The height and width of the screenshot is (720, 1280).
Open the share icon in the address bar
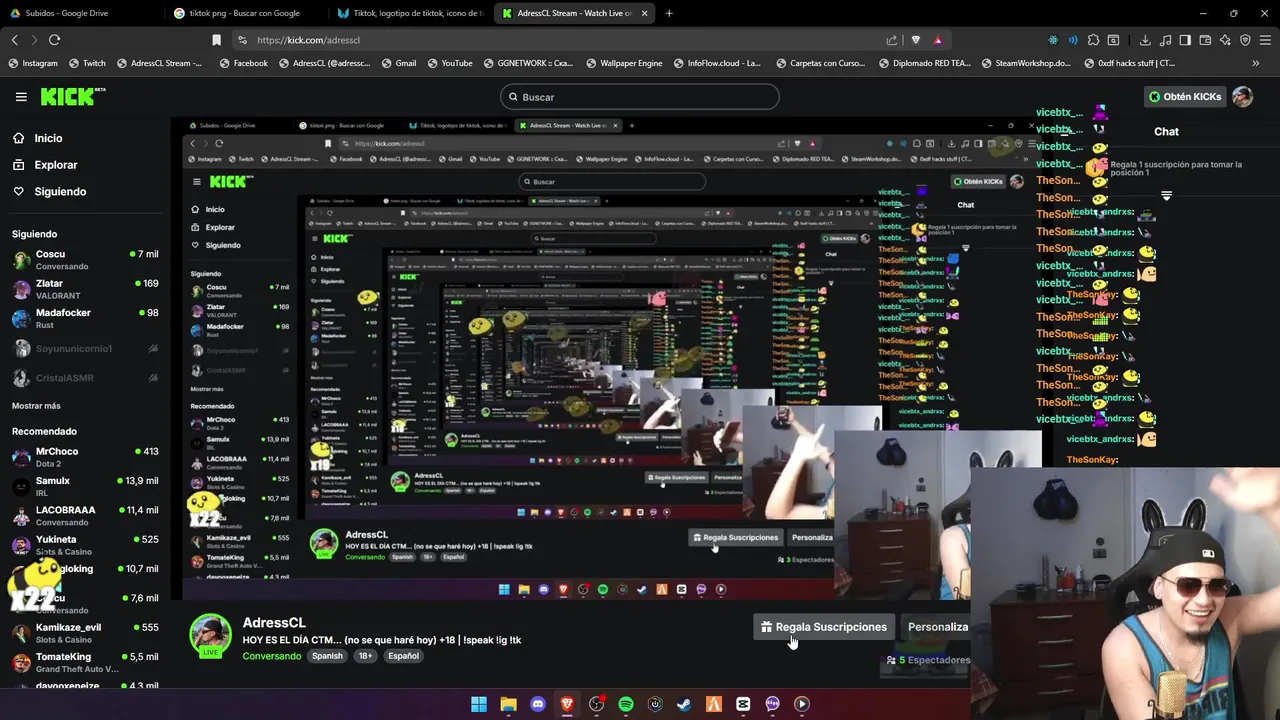(892, 40)
